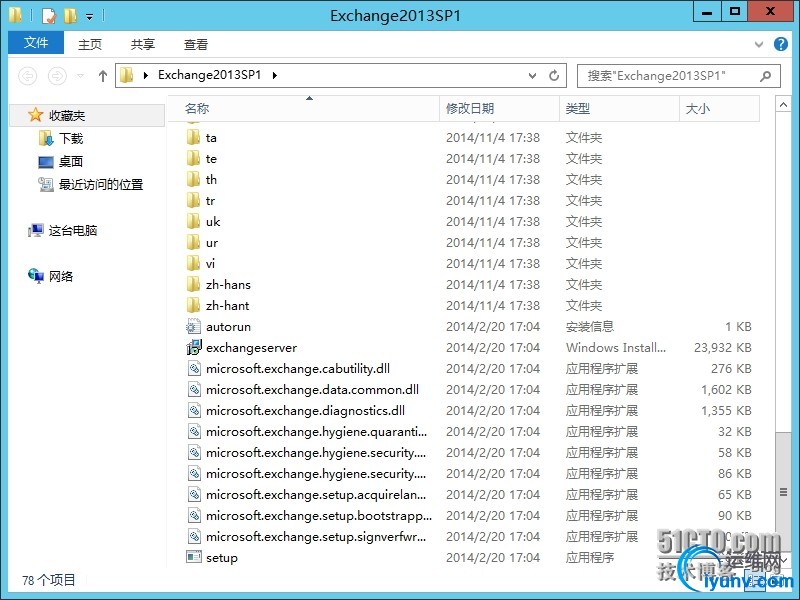The width and height of the screenshot is (800, 600).
Task: Click the search magnifier icon
Action: coord(765,76)
